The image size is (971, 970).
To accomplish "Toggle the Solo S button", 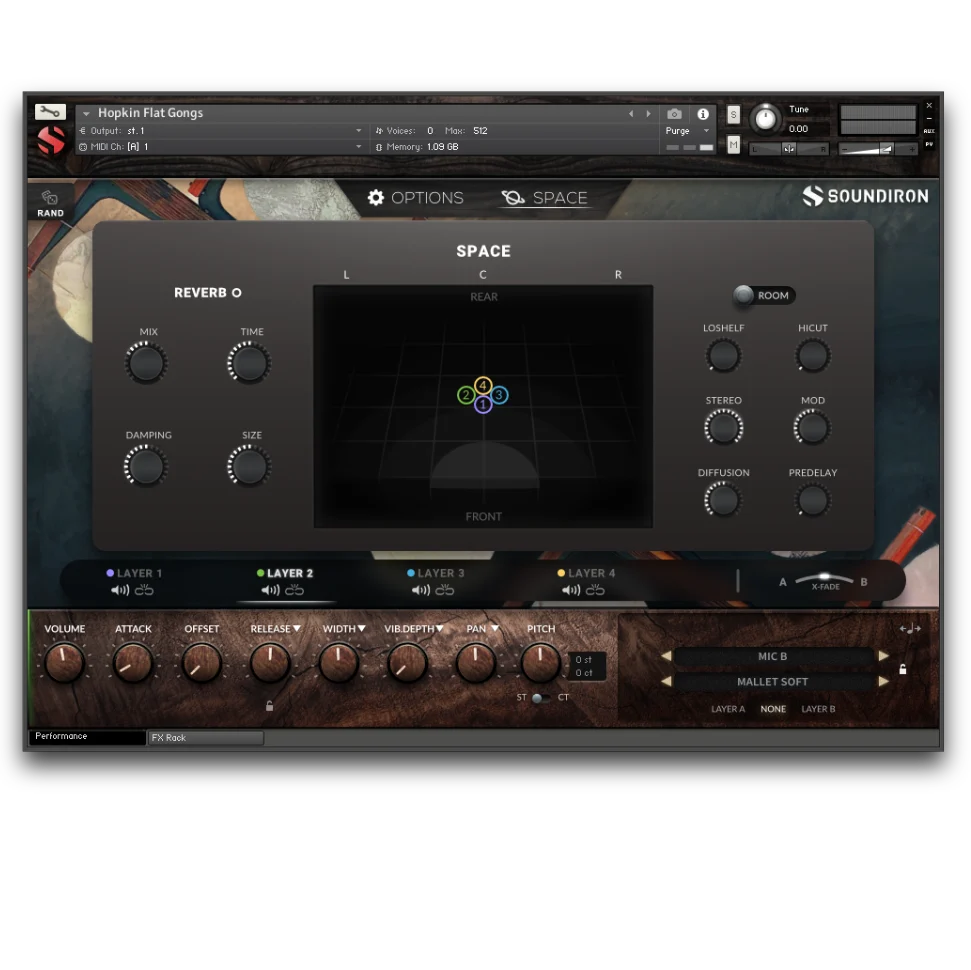I will click(733, 115).
